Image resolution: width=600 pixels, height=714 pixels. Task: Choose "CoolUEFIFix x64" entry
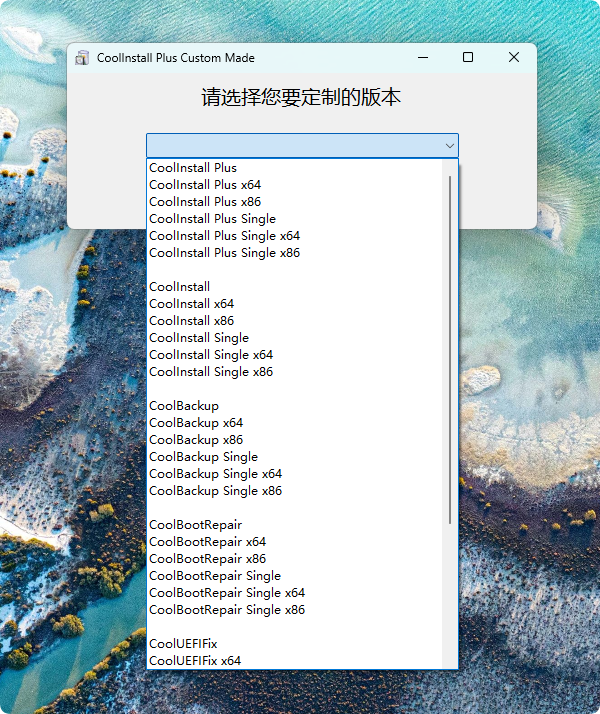click(195, 661)
